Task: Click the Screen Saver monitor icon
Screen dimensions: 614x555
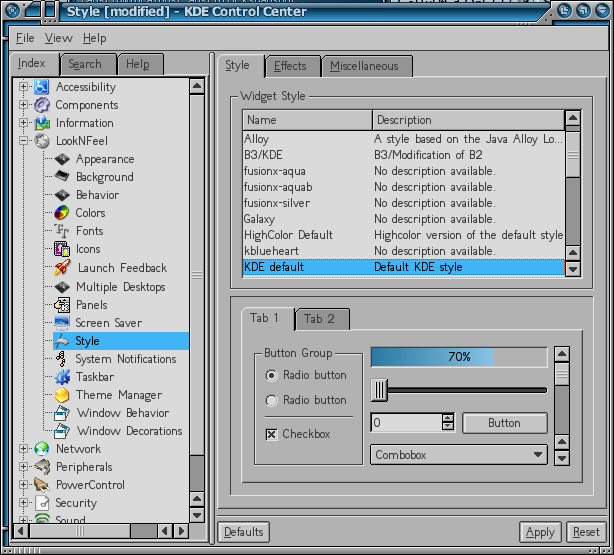Action: [x=62, y=323]
